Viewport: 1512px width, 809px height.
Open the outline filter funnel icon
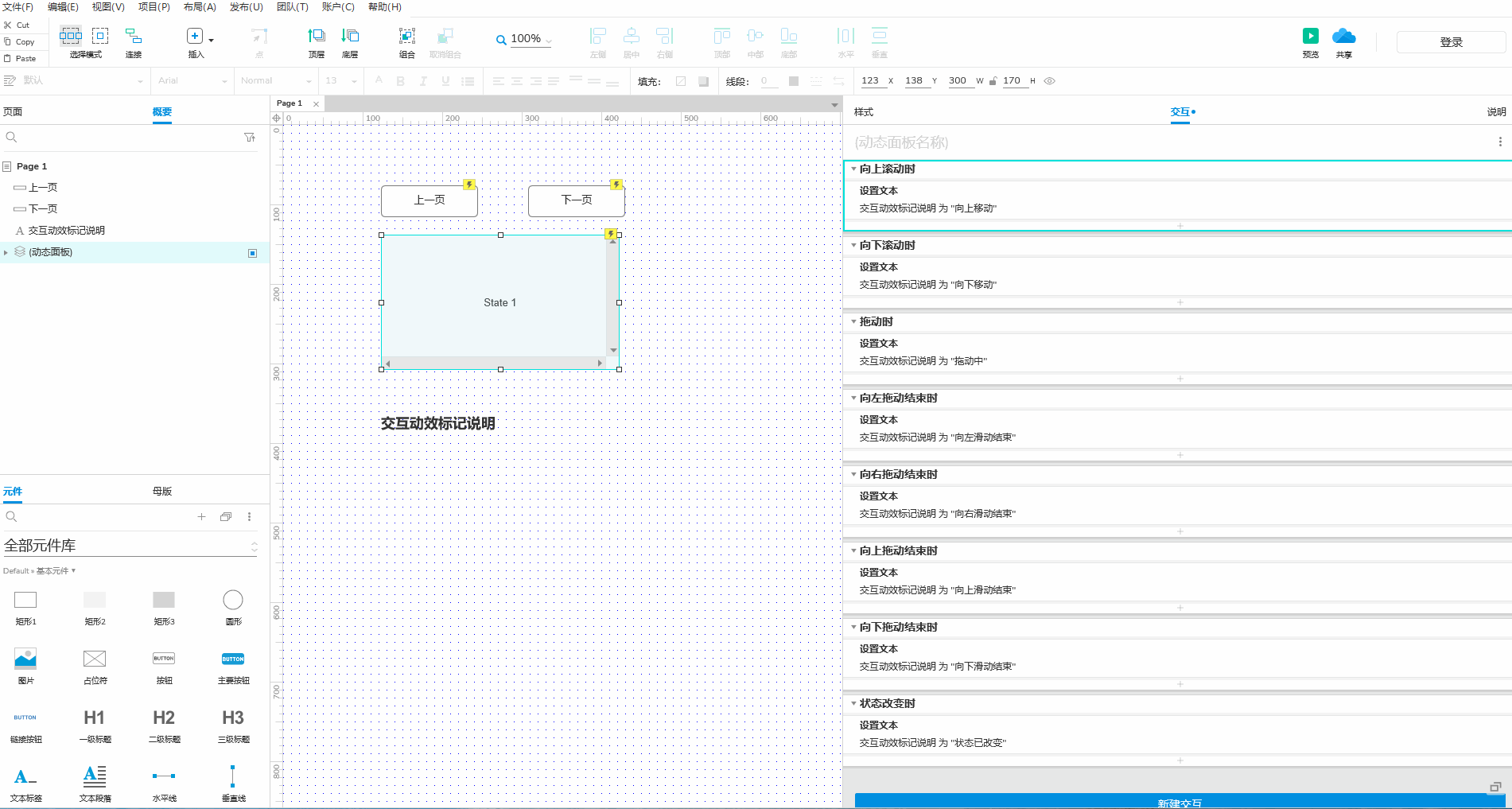250,137
